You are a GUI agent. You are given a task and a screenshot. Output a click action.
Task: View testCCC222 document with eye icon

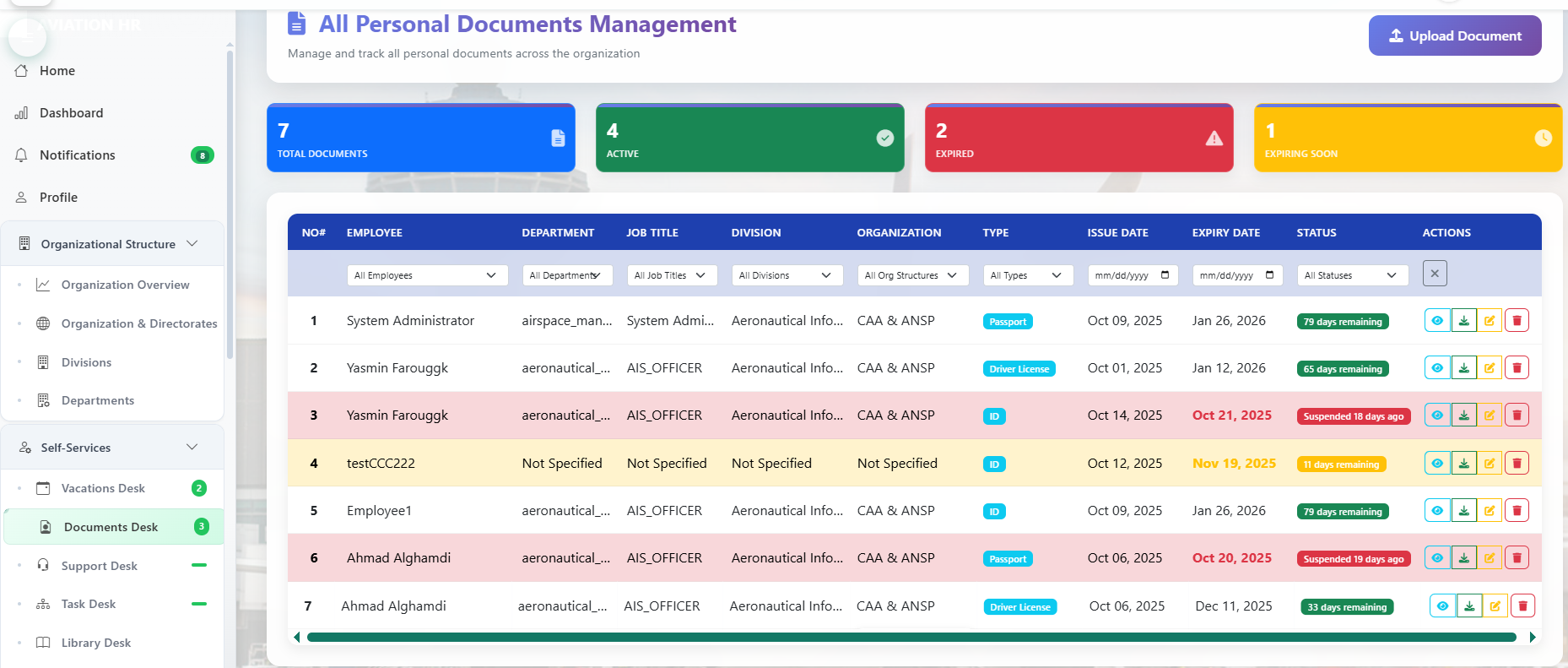tap(1437, 464)
